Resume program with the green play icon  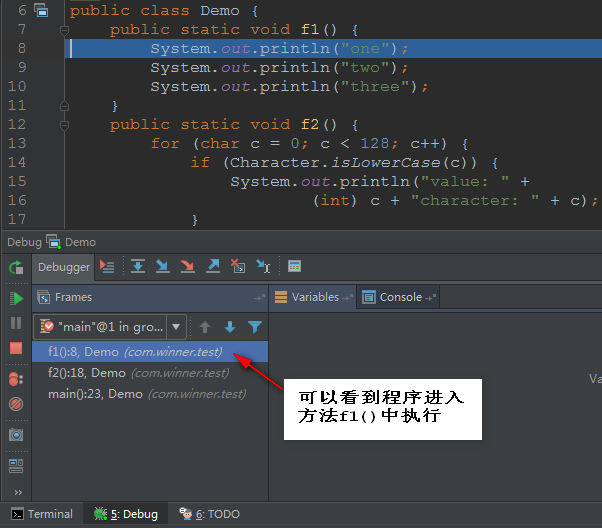16,298
